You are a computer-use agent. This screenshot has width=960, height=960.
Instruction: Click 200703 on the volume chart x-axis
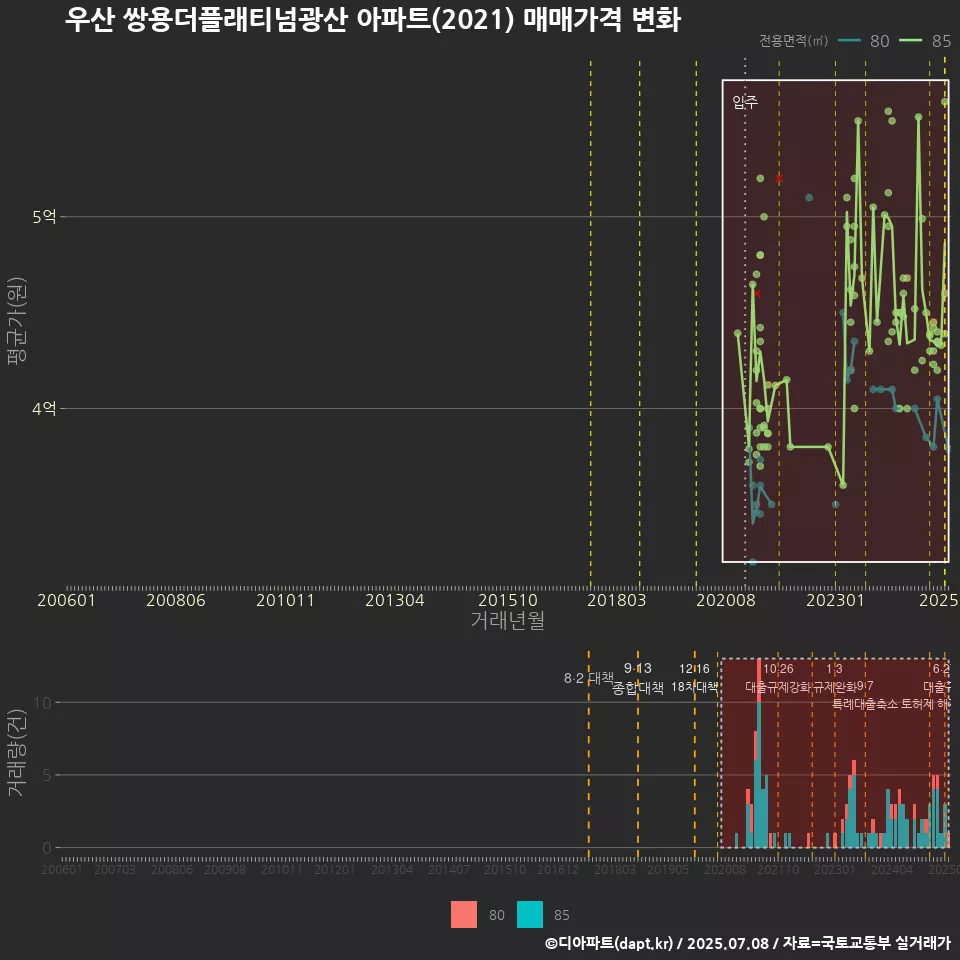click(x=114, y=869)
